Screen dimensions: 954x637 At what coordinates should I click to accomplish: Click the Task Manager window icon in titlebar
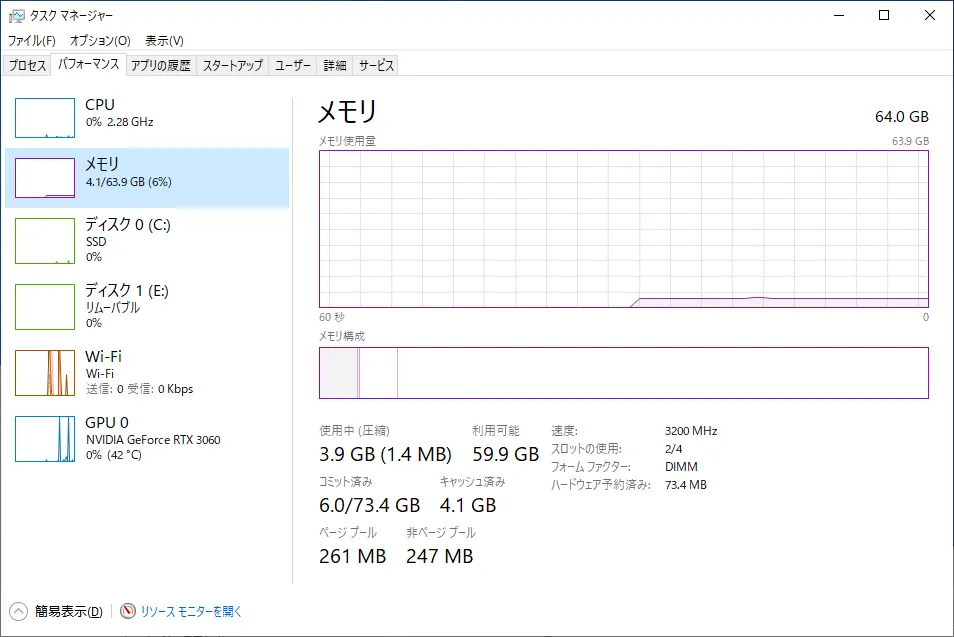(19, 15)
